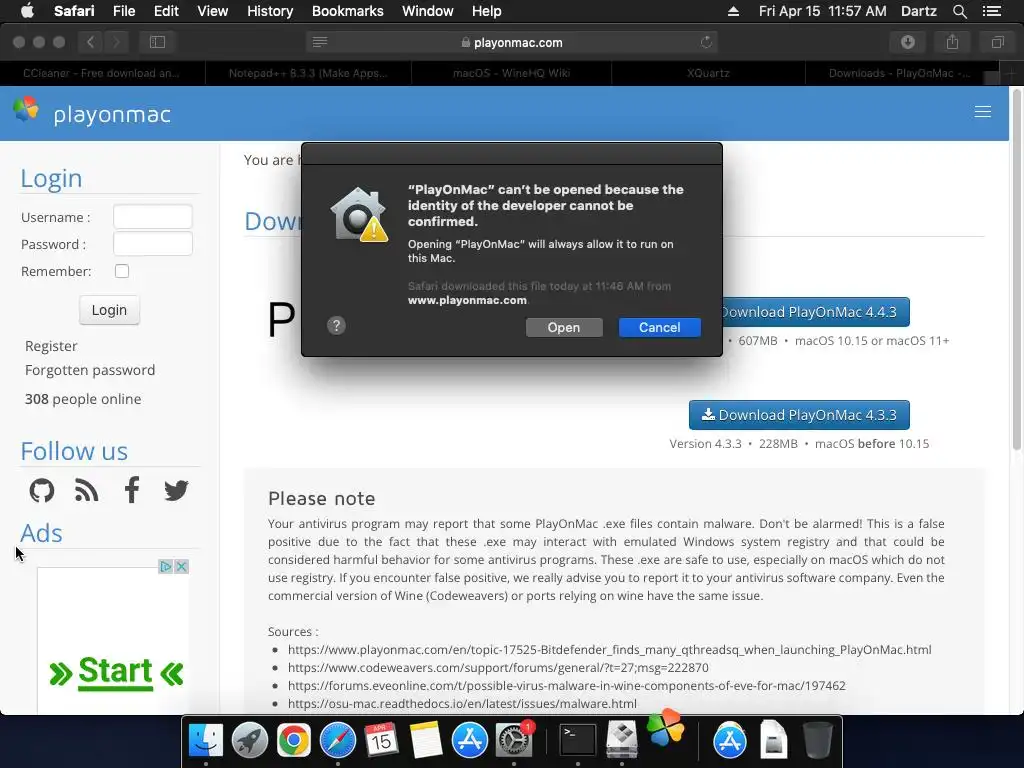The height and width of the screenshot is (768, 1024).
Task: Open the Forgotten password link
Action: click(90, 370)
